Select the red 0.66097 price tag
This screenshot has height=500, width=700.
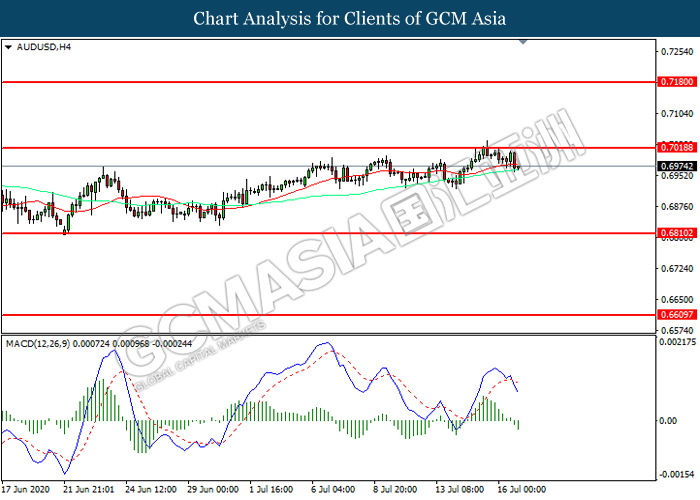pos(673,314)
